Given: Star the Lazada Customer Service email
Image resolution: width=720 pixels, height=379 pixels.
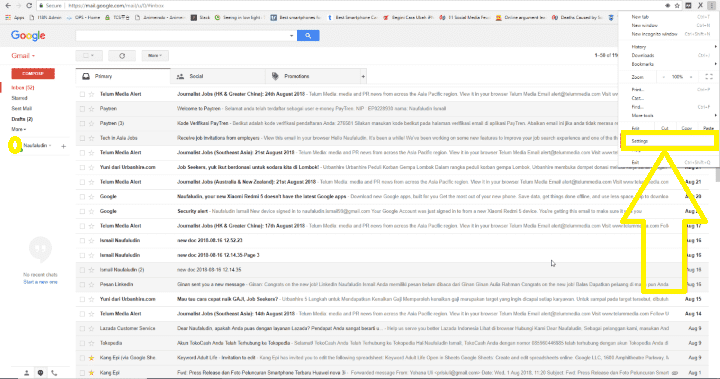Looking at the screenshot, I should (91, 328).
